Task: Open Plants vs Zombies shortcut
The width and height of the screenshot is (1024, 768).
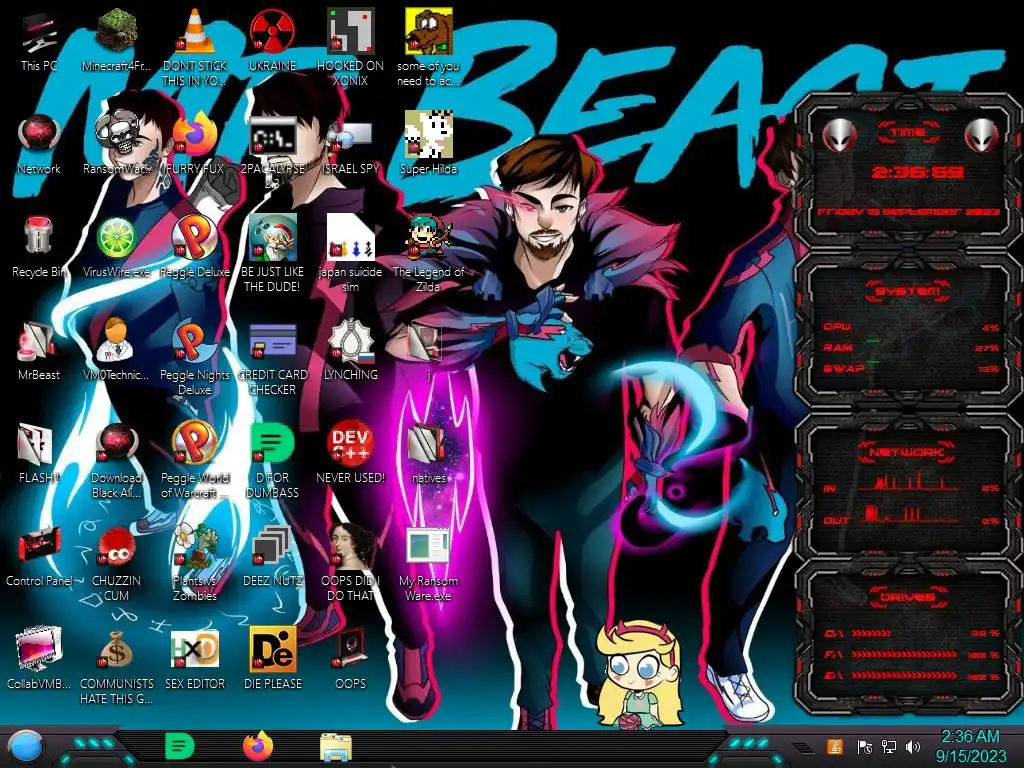Action: (x=195, y=546)
